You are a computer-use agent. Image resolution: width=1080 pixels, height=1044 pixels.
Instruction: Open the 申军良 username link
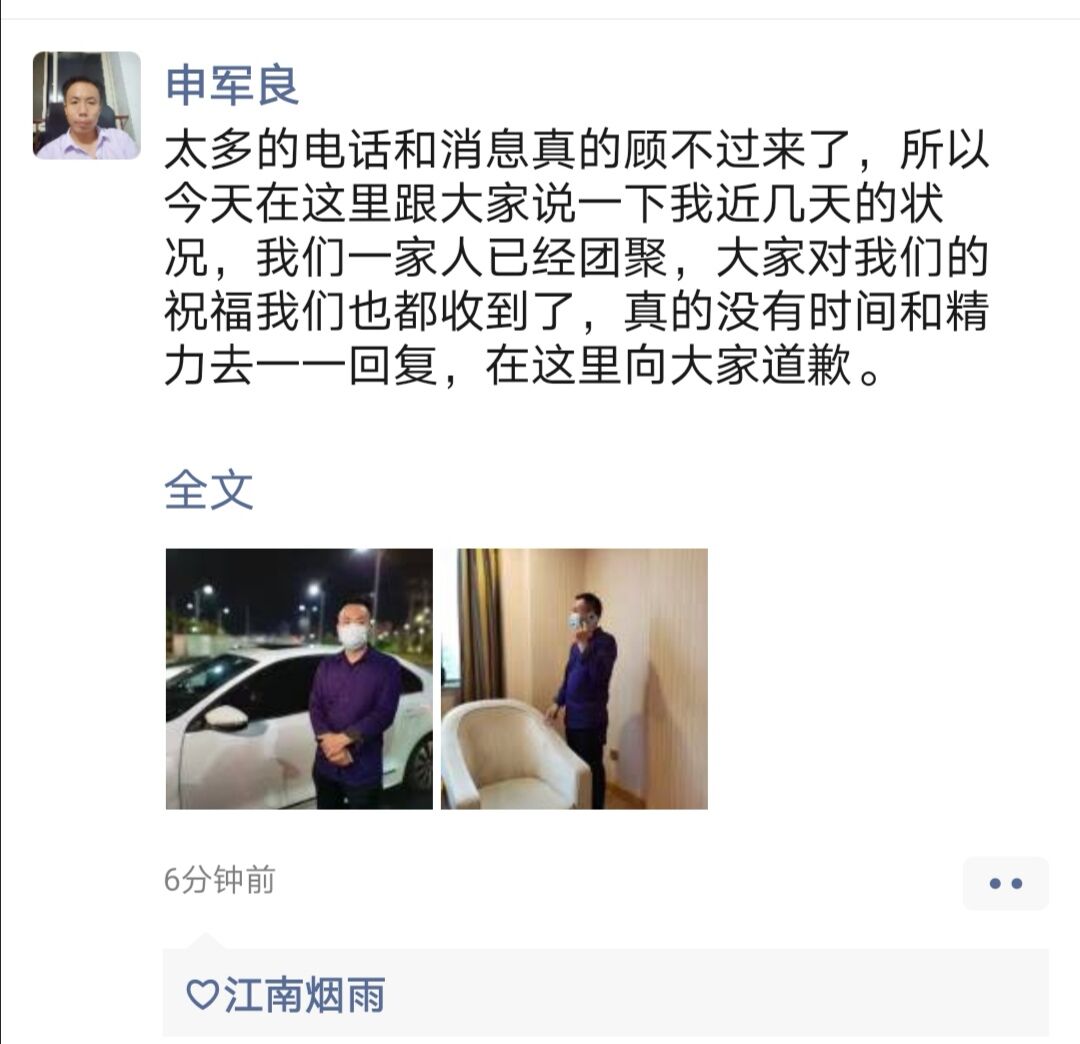point(232,85)
